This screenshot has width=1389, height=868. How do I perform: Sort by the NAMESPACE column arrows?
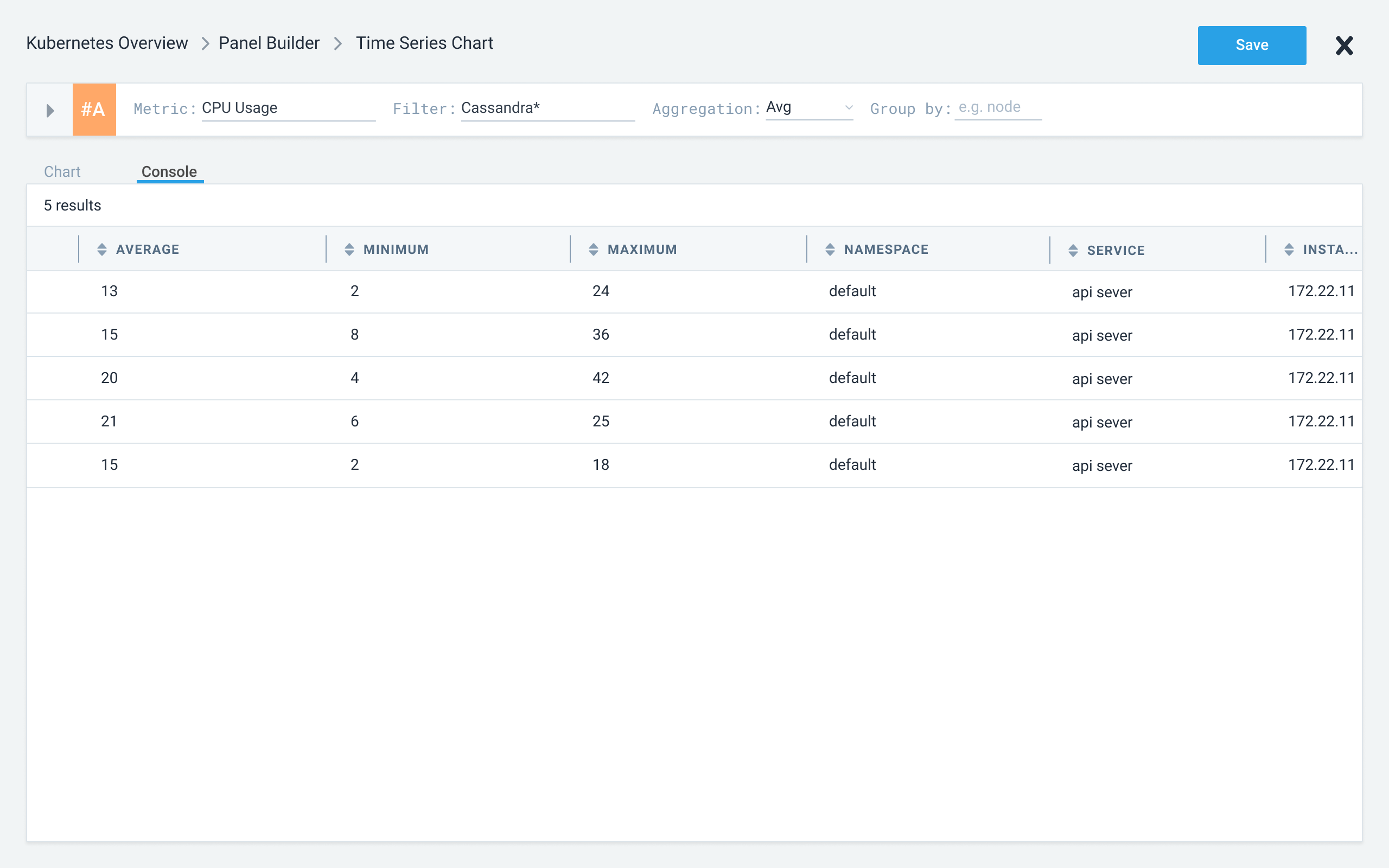point(830,249)
